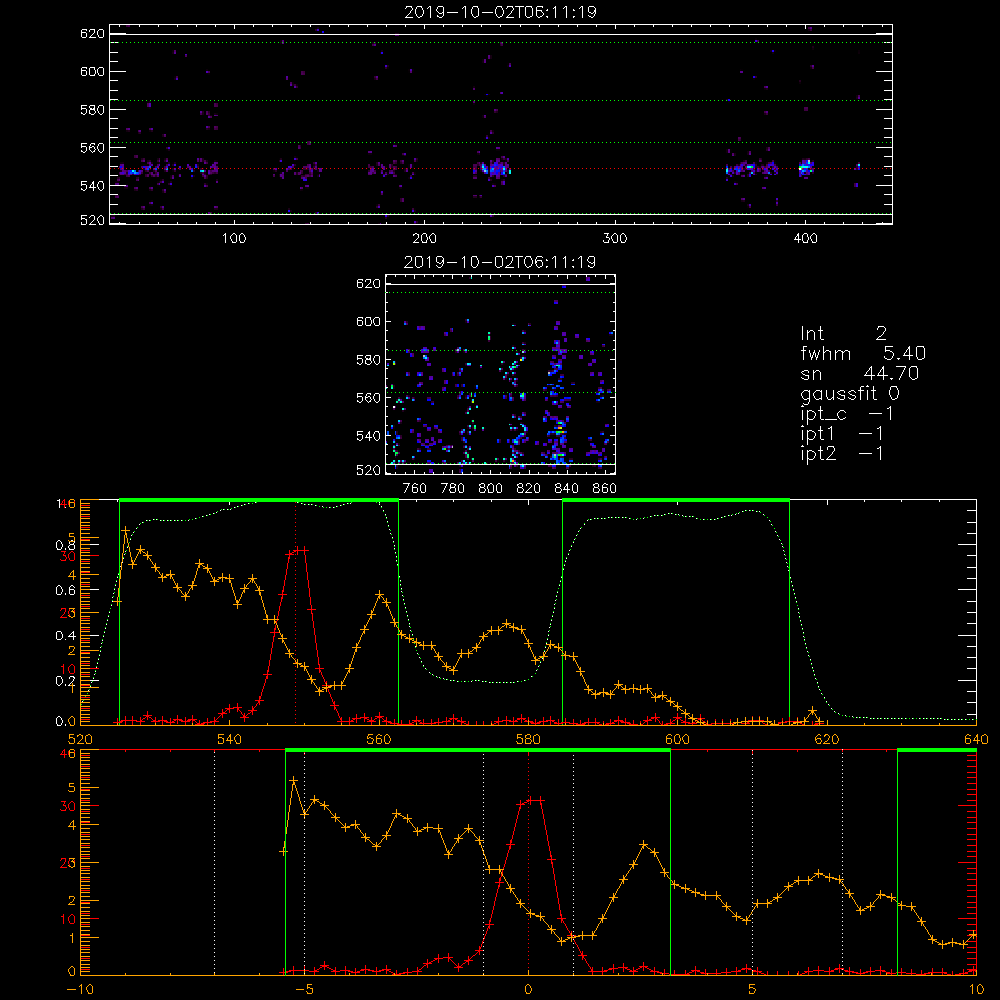Click x-axis label -5 of bottom plot
Screen dimensions: 1000x1000
[305, 989]
